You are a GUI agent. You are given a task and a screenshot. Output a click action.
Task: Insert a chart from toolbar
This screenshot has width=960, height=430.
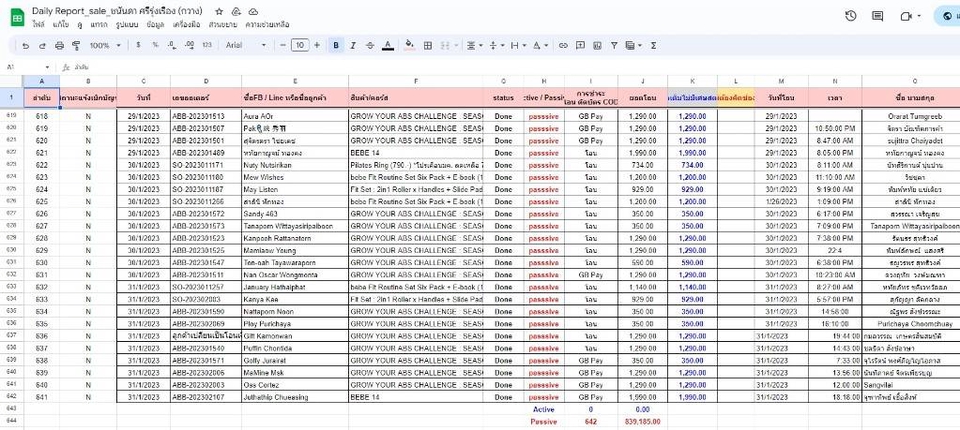point(597,45)
